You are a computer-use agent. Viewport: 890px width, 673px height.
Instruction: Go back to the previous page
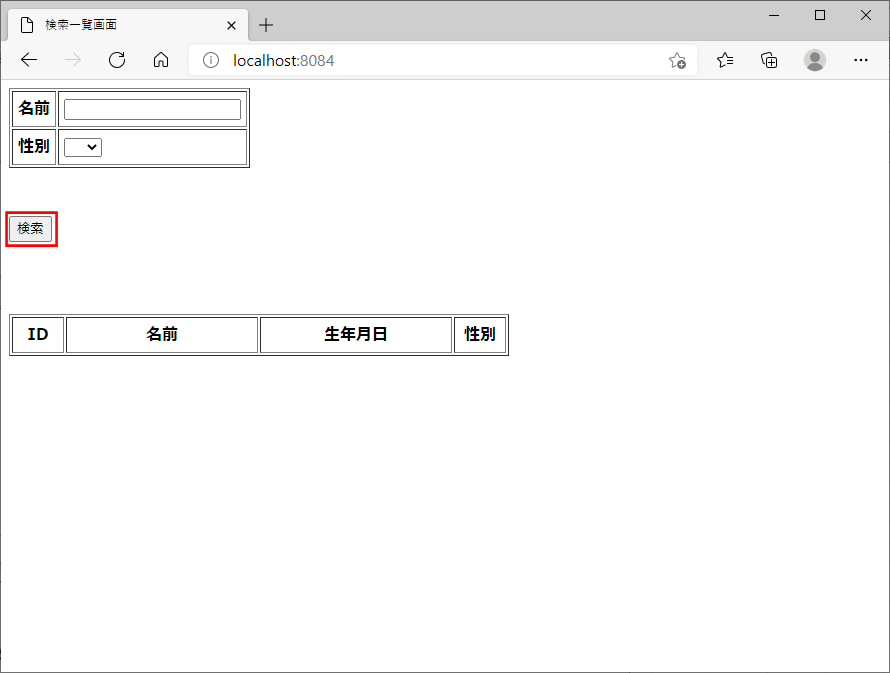29,60
